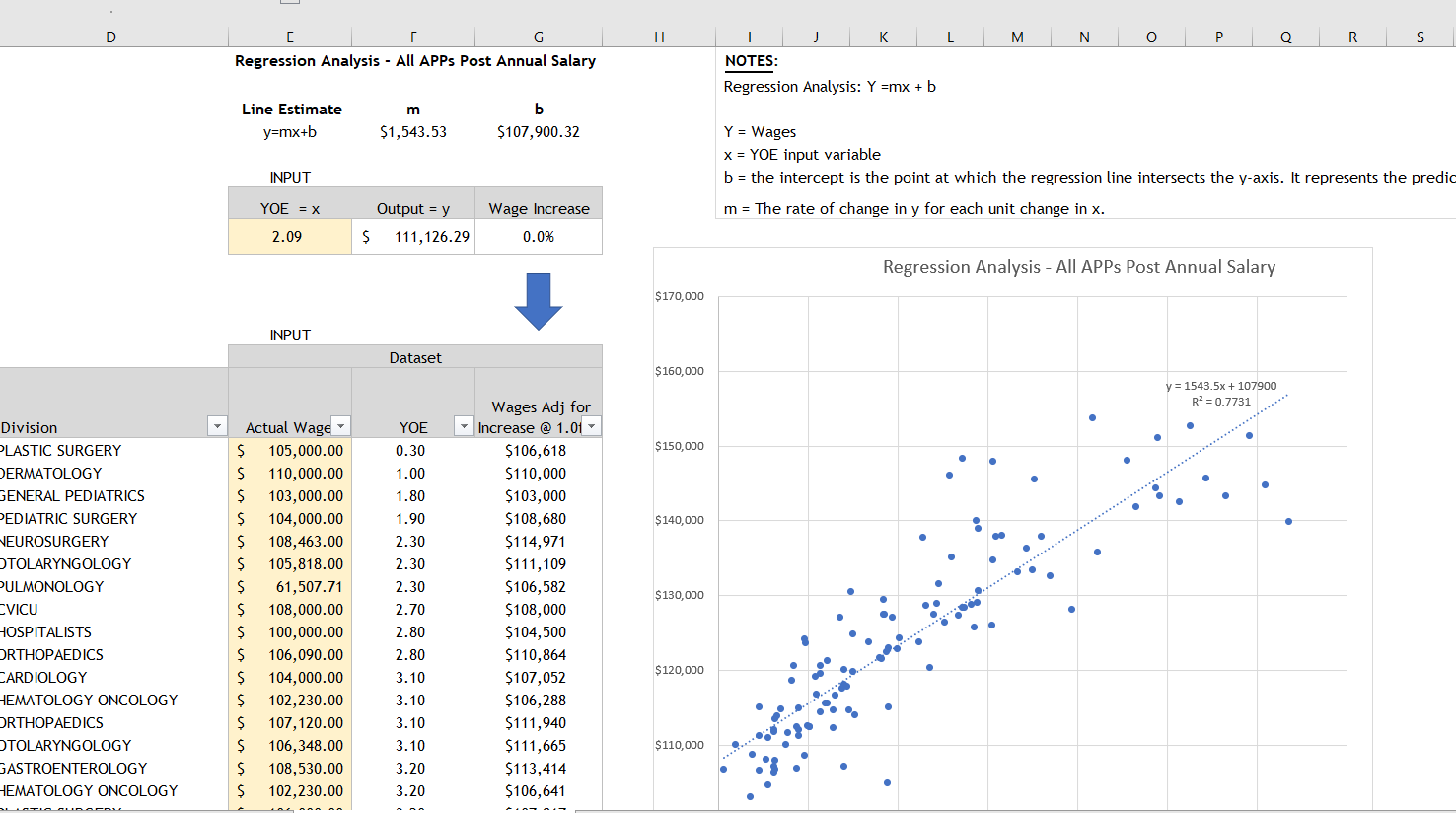Select the PULMONOLOGY wage cell $61,507.71
This screenshot has height=813, width=1456.
(x=289, y=586)
